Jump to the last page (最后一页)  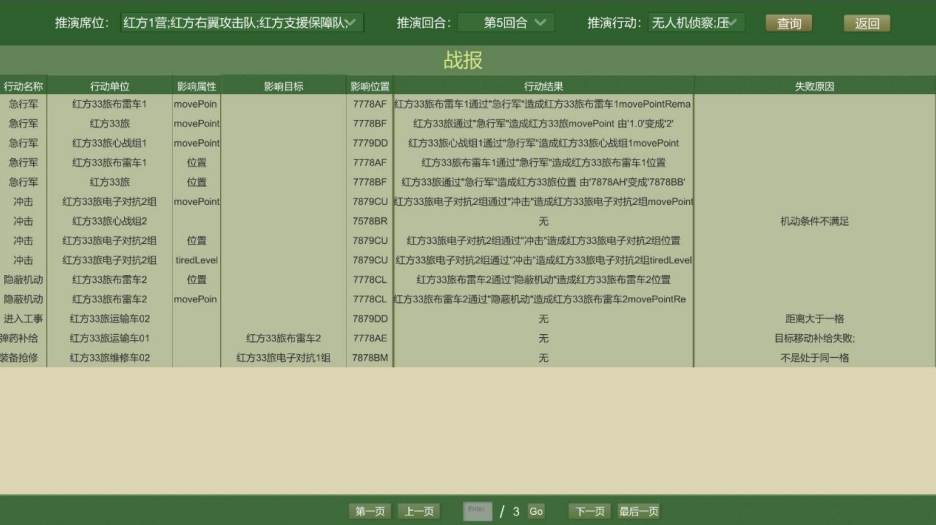tap(639, 511)
